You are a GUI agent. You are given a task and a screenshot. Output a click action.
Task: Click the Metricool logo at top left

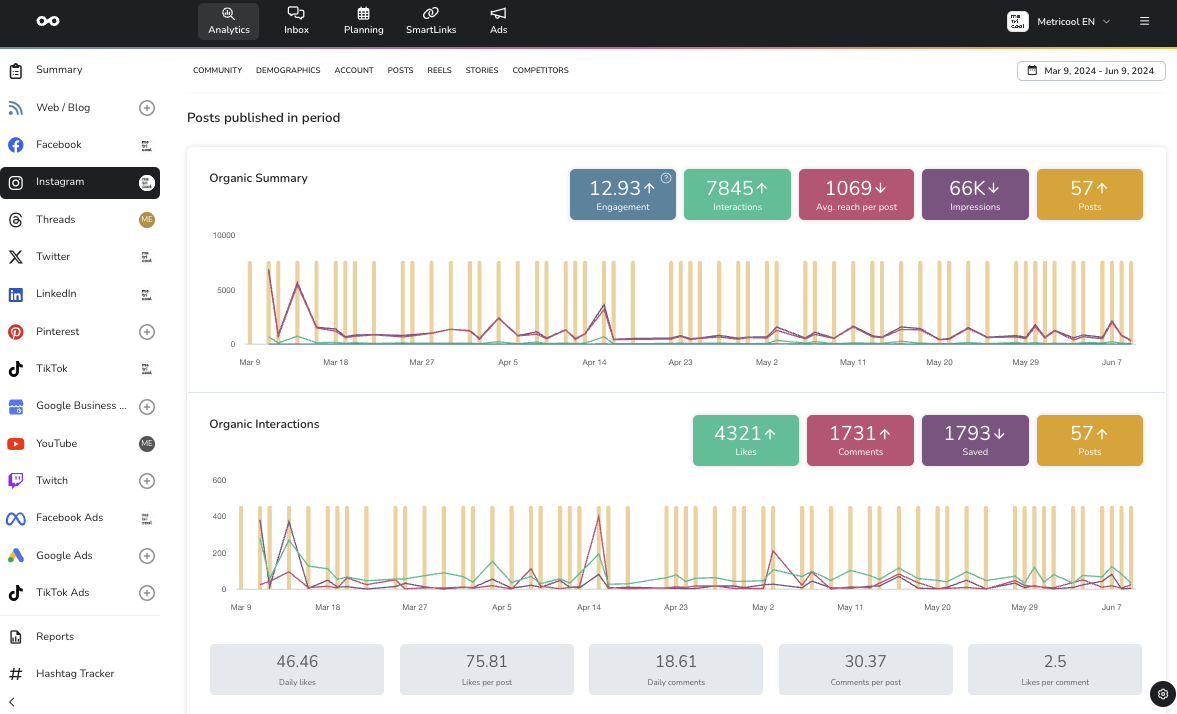(47, 21)
